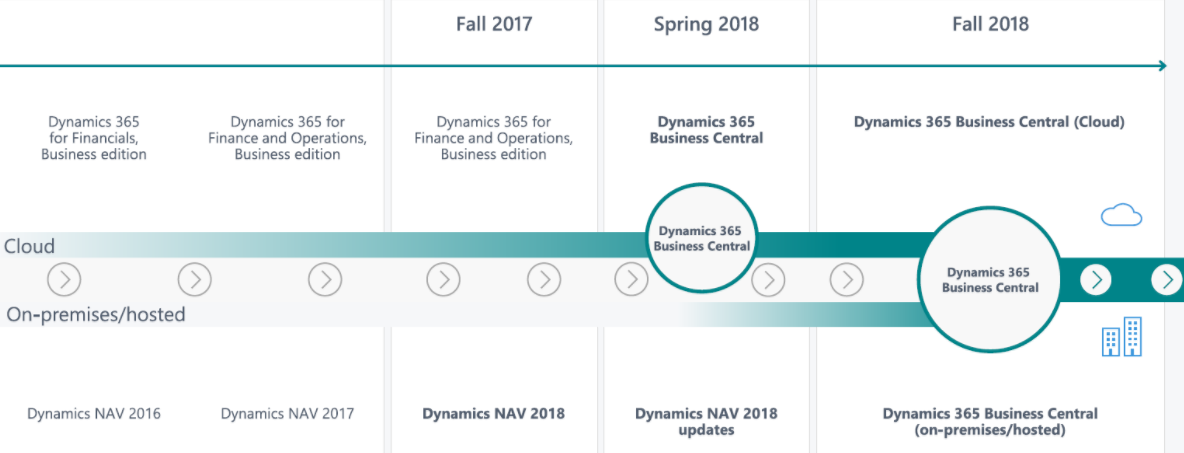1184x453 pixels.
Task: Click the first gray chevron beside the Cloud label
Action: (x=64, y=280)
